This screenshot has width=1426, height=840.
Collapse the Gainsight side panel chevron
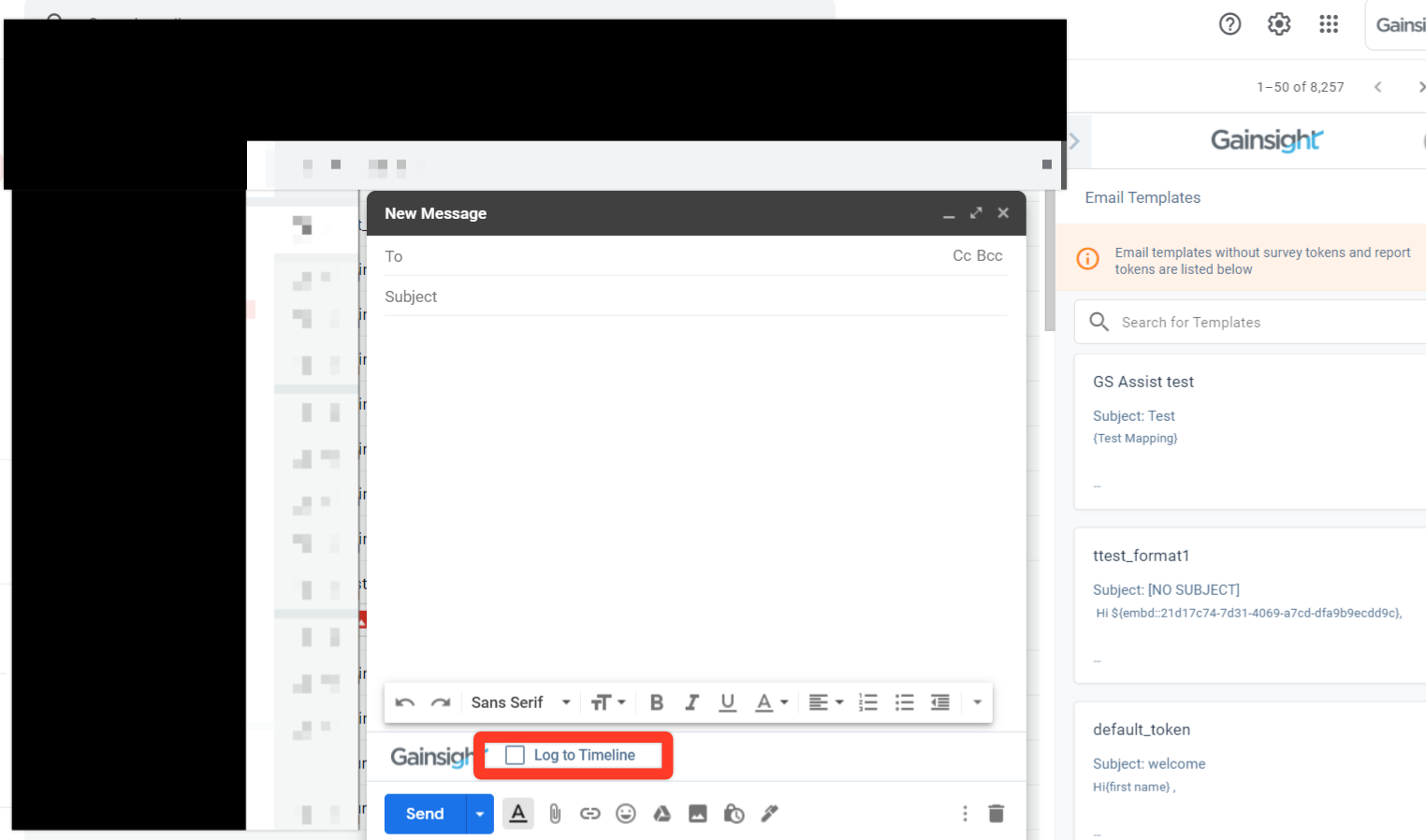click(x=1074, y=141)
